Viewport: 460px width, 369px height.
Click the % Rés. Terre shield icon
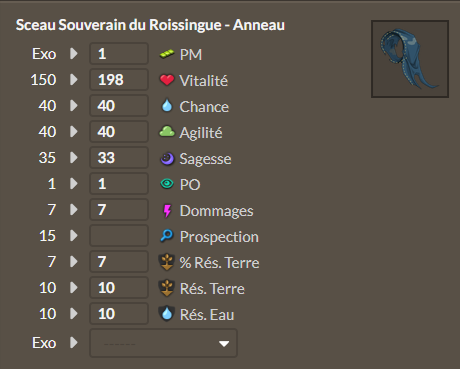(x=167, y=262)
